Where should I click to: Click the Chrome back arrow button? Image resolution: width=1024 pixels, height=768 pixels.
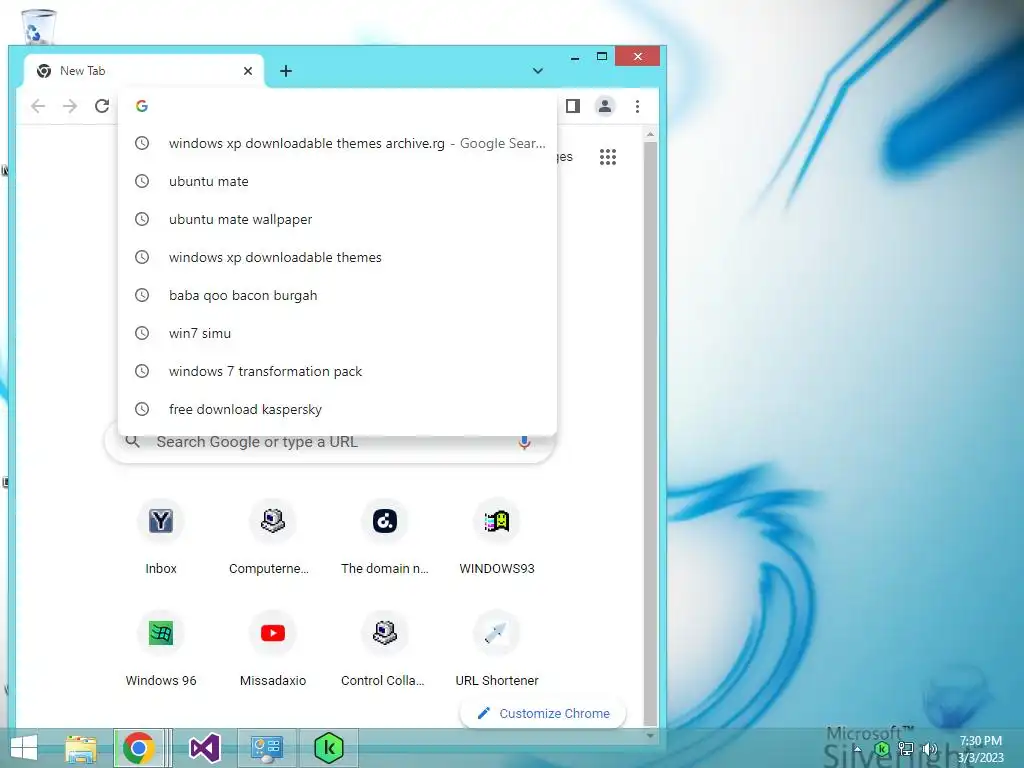coord(38,106)
